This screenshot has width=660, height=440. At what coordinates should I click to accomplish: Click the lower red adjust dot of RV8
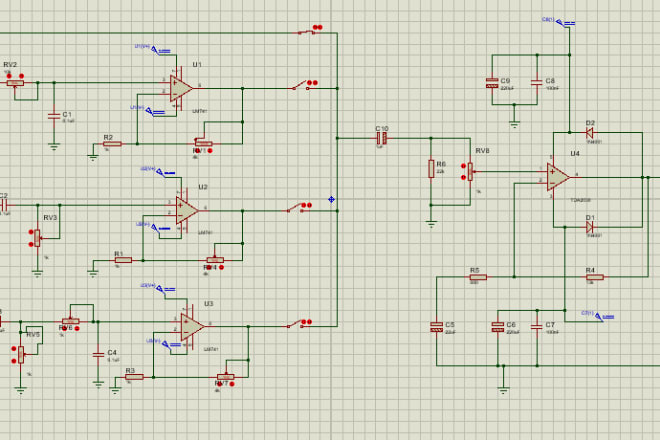pos(463,177)
